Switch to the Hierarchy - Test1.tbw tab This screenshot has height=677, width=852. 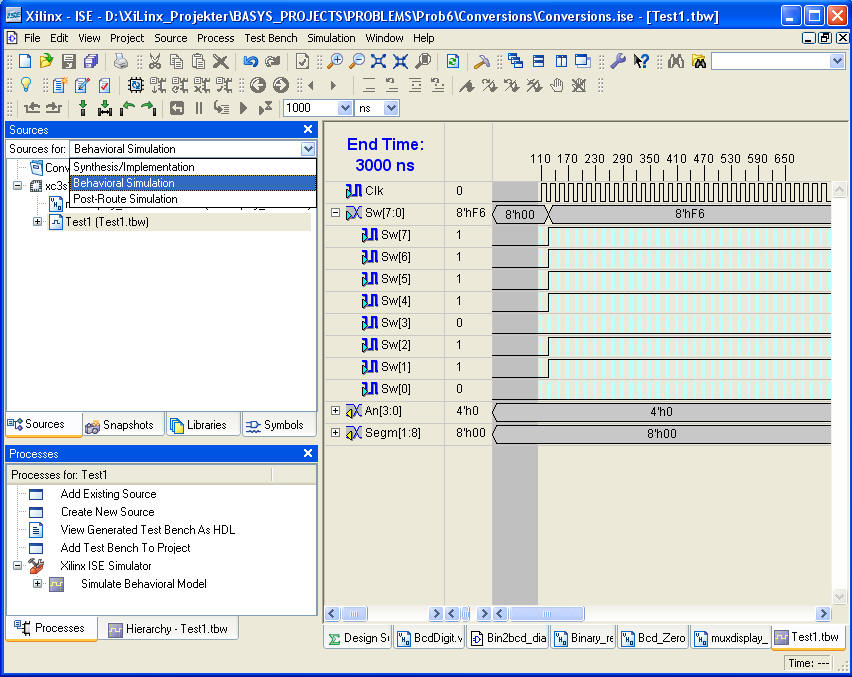coord(169,629)
